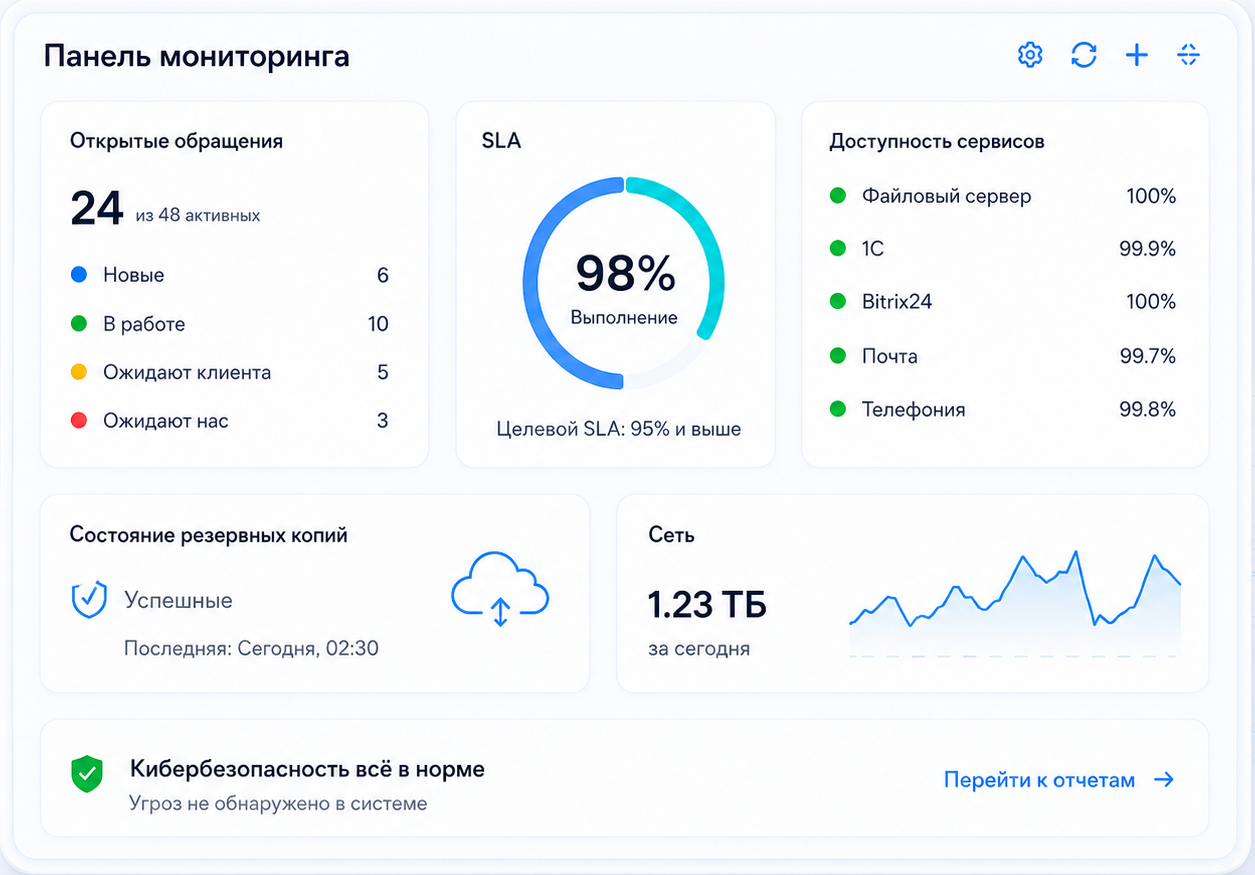Click the 99.7% availability value

[1147, 356]
